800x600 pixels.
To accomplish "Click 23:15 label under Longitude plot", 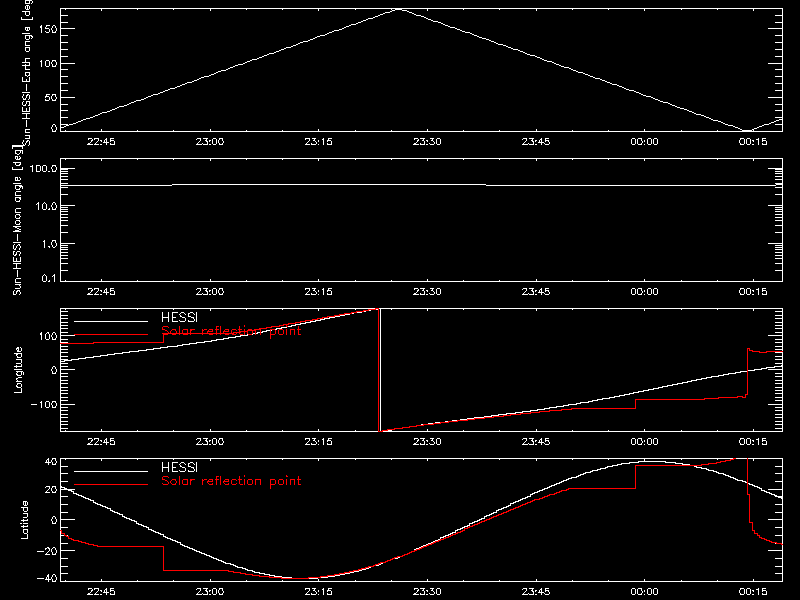I will click(x=318, y=441).
